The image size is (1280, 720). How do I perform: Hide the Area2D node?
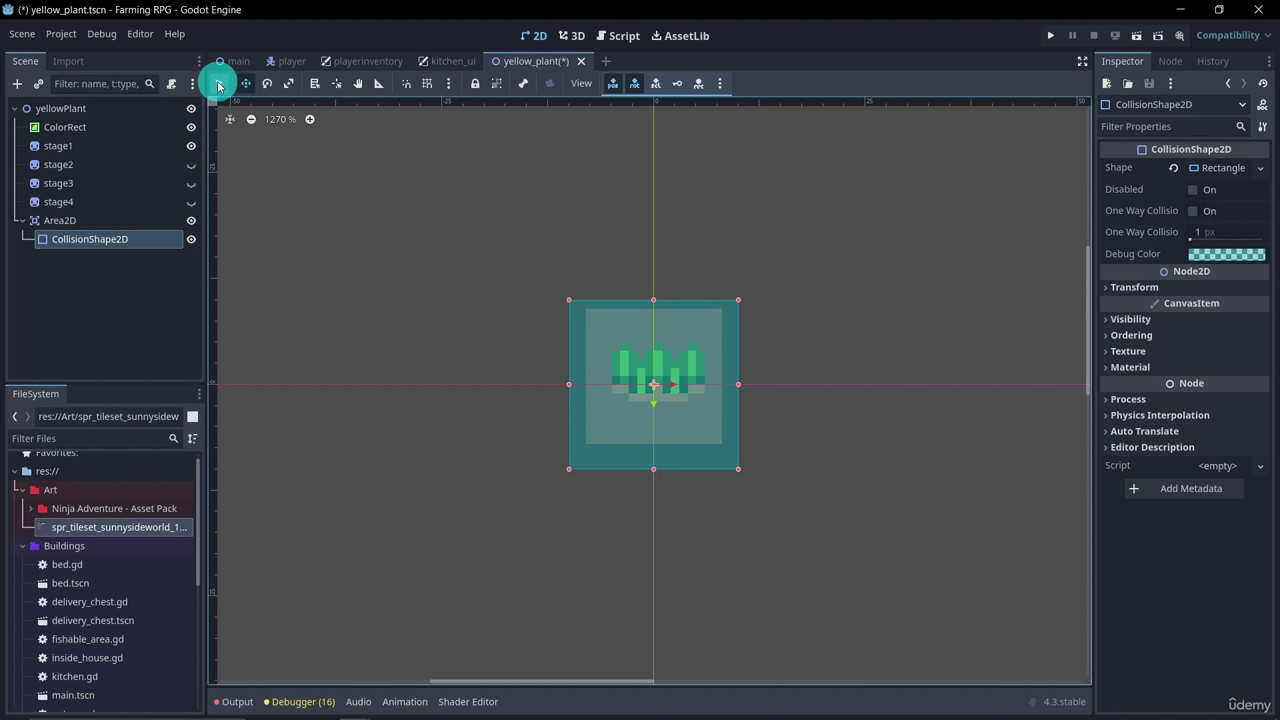coord(191,221)
